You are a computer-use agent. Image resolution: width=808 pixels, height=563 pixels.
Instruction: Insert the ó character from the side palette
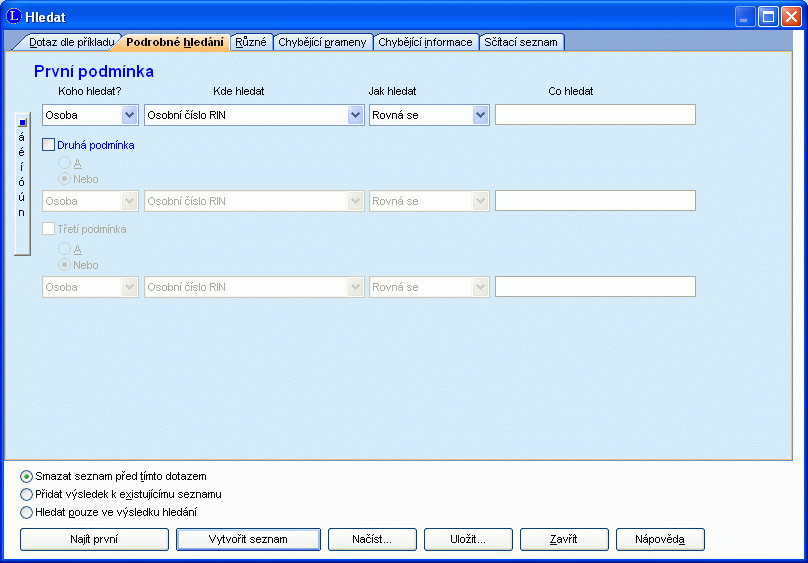click(x=22, y=182)
